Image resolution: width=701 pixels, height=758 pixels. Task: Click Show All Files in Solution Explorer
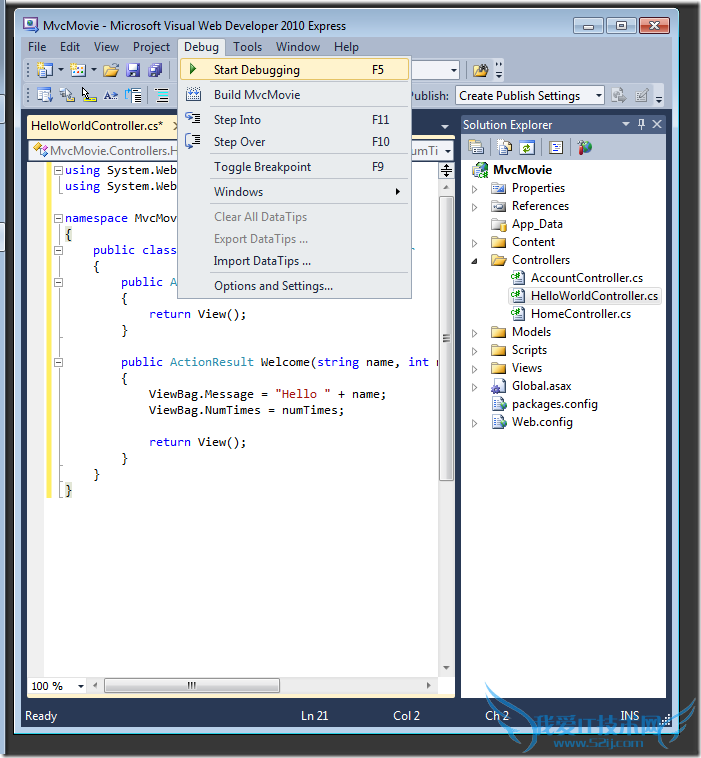coord(505,147)
